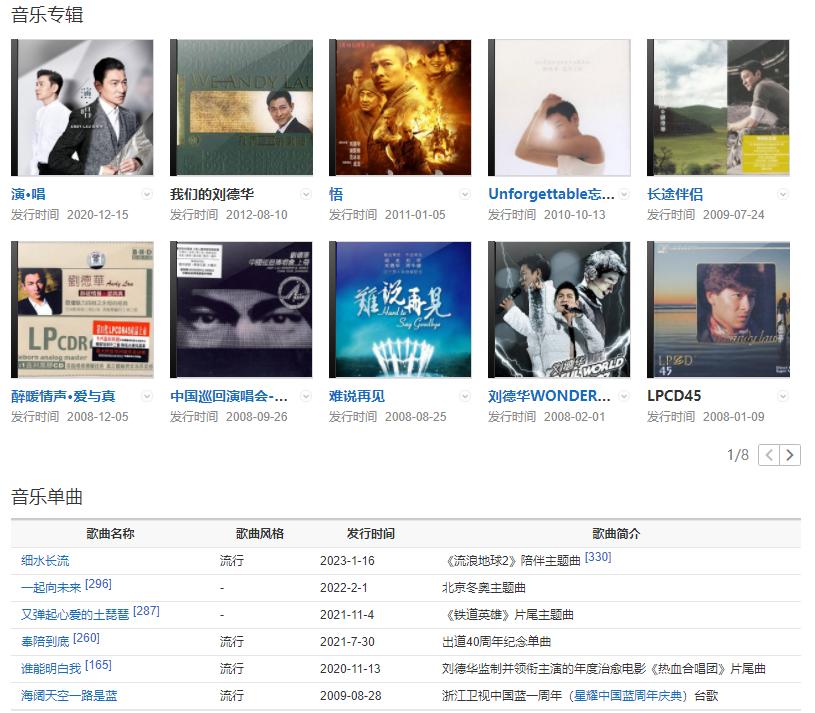Expand options for the 难说再见 album
The image size is (815, 713).
(x=463, y=395)
